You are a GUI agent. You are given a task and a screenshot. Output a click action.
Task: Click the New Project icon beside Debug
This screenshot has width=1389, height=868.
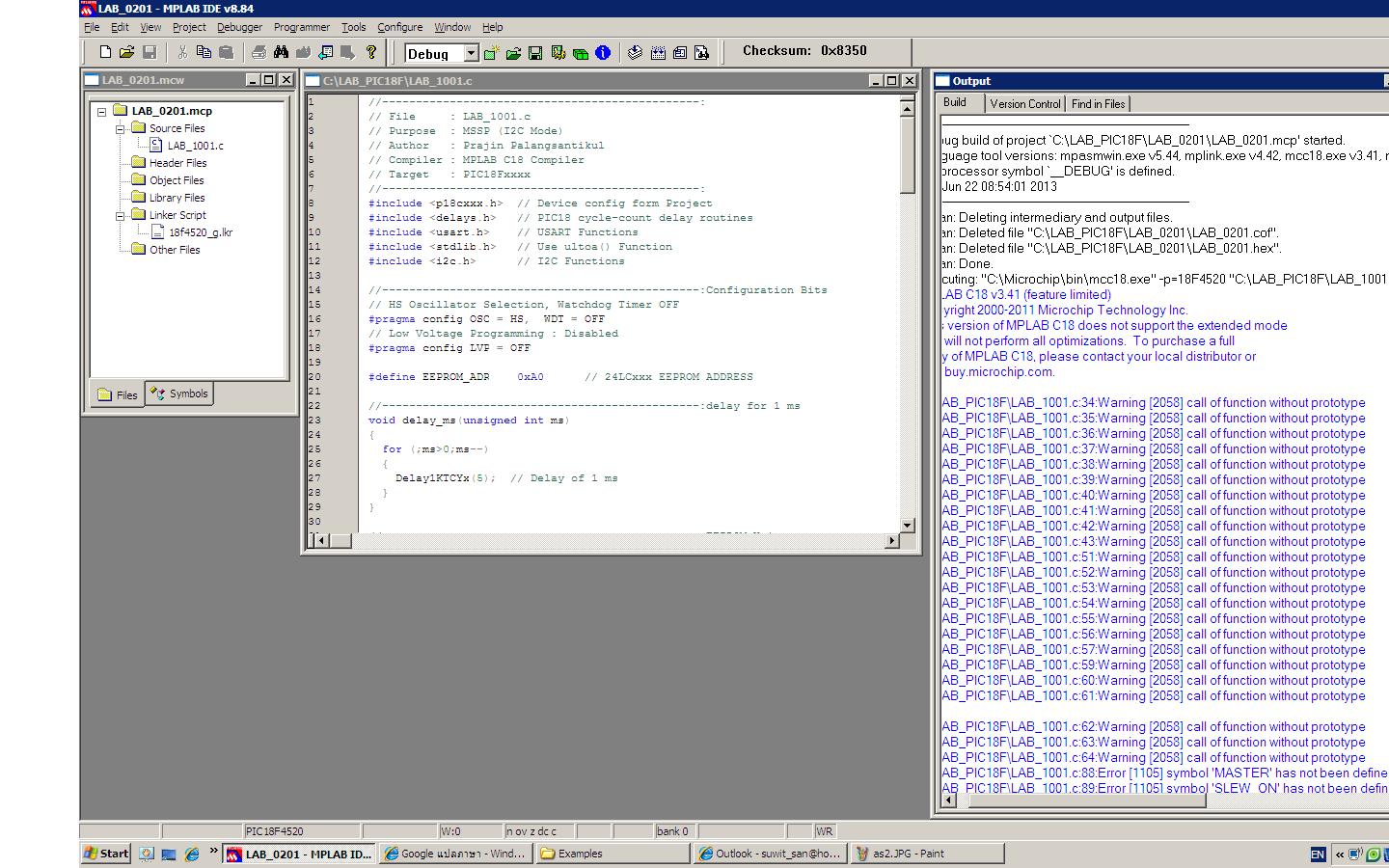pos(492,53)
